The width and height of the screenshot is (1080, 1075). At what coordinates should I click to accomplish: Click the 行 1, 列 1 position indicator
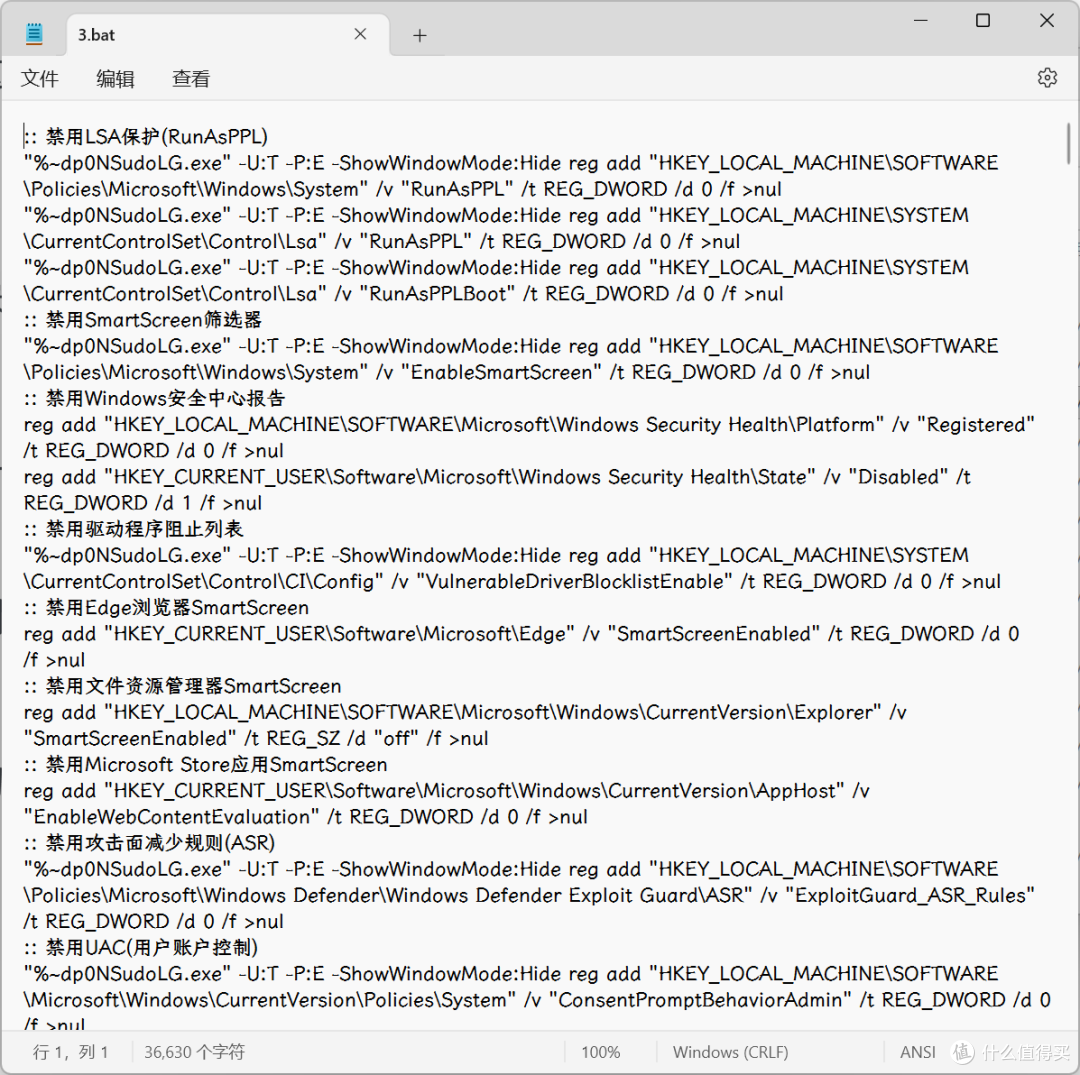tap(70, 1052)
